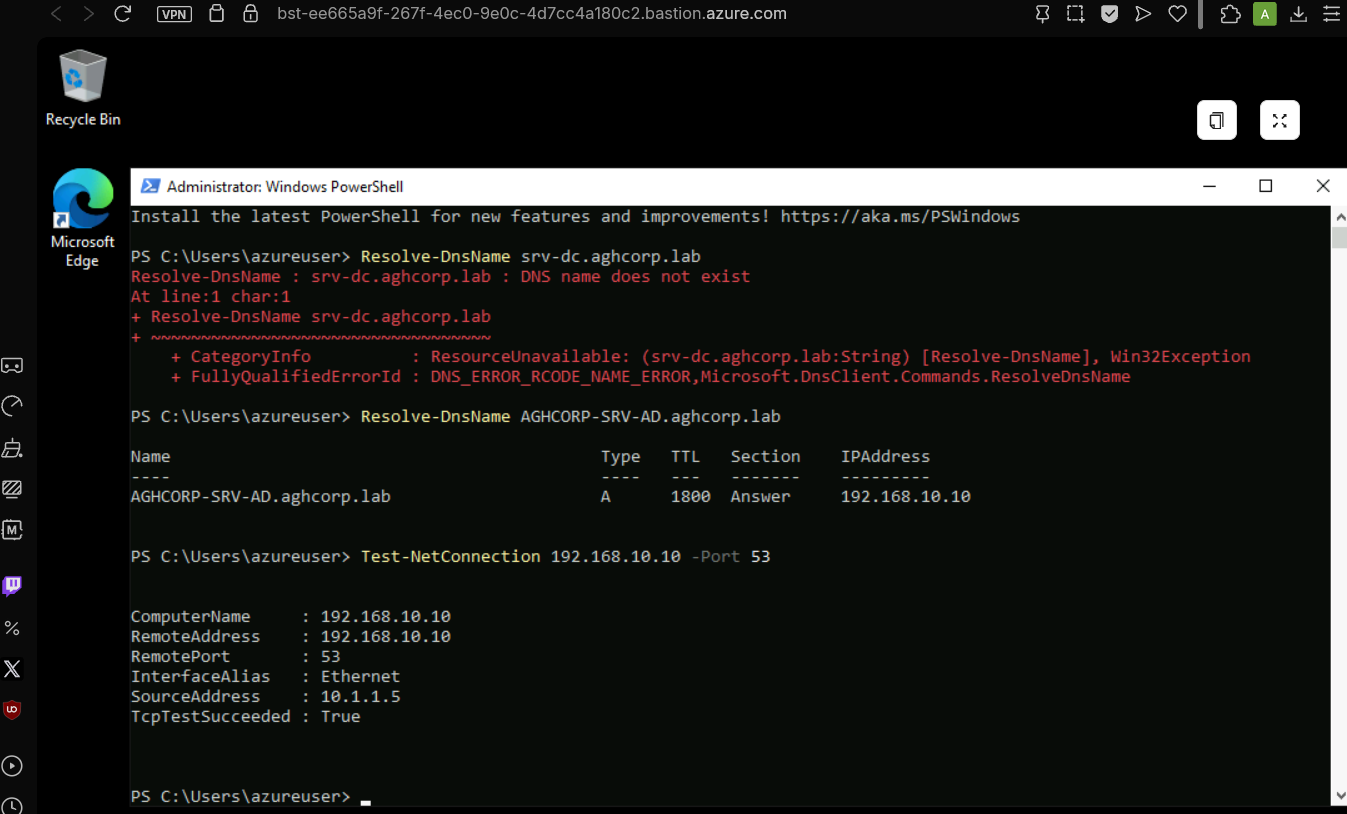This screenshot has height=814, width=1347.
Task: Click the https://aka.ms/PSWindows text
Action: 900,217
